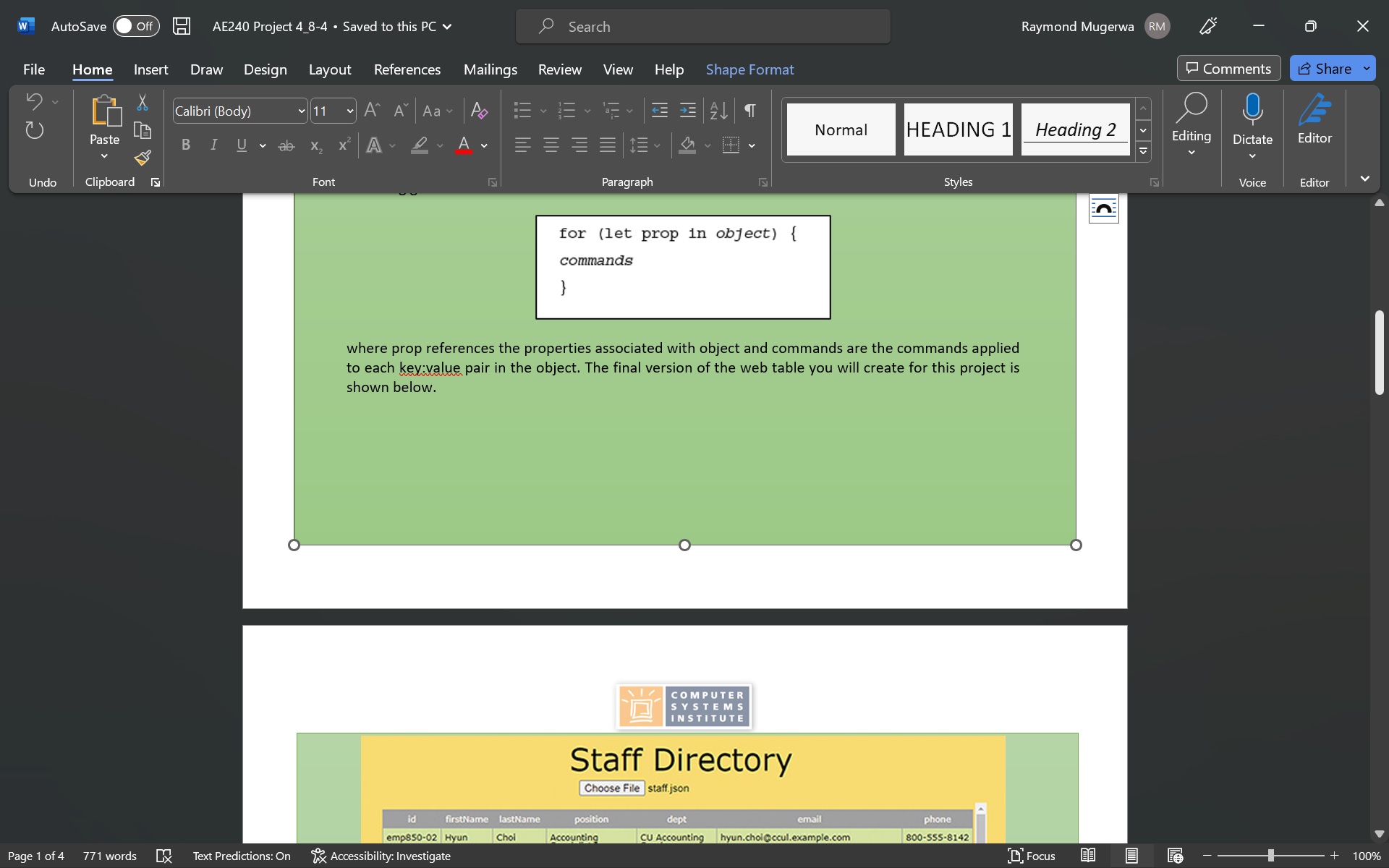The height and width of the screenshot is (868, 1389).
Task: Click the Comments button
Action: point(1228,68)
